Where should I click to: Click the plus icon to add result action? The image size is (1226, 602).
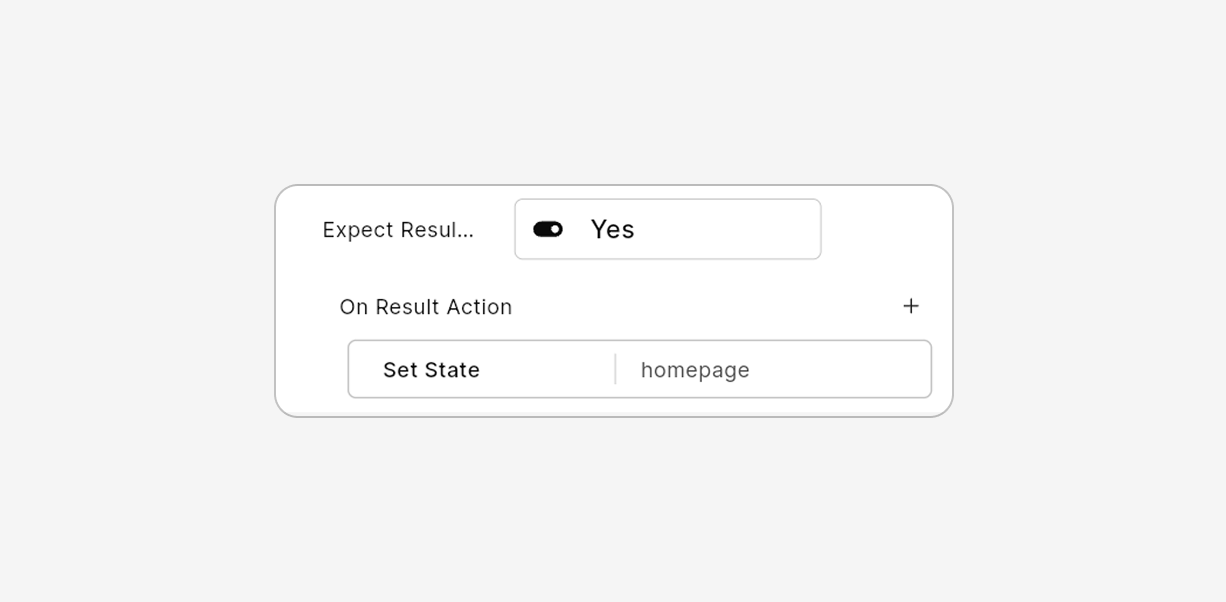coord(910,306)
